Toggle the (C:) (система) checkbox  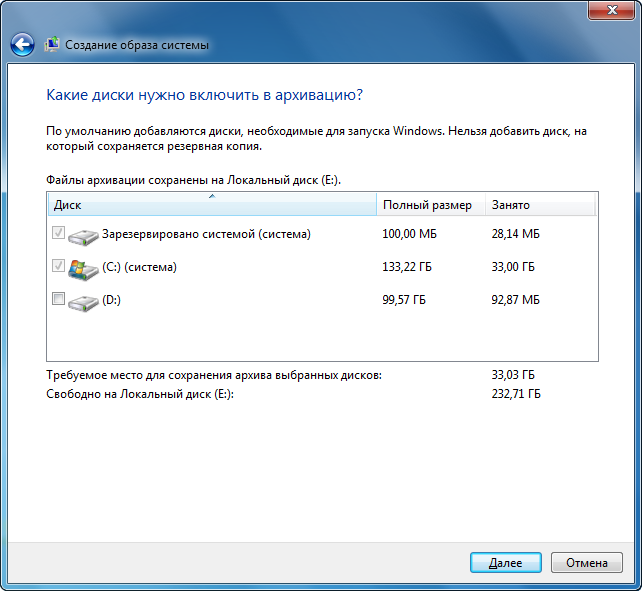pos(59,265)
